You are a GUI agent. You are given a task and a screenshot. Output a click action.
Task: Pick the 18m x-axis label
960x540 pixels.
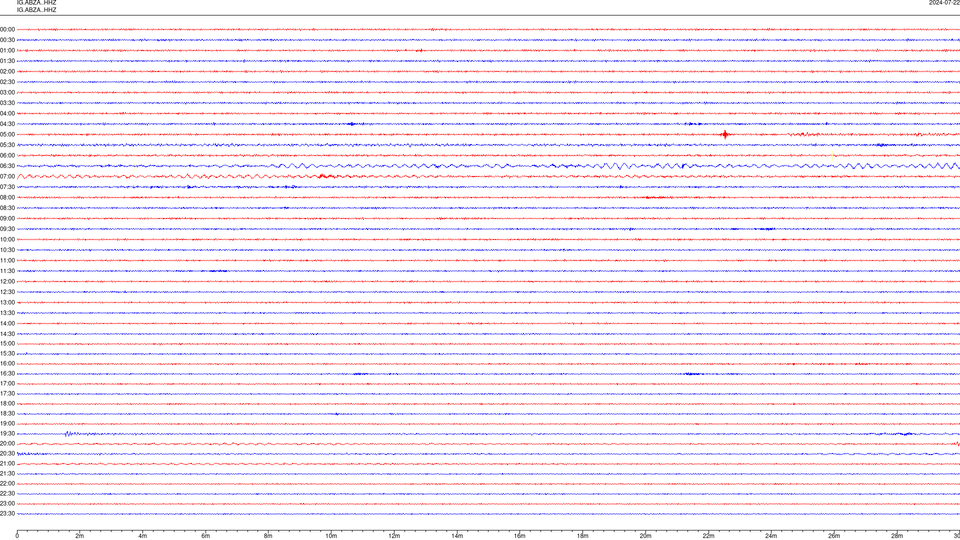583,536
